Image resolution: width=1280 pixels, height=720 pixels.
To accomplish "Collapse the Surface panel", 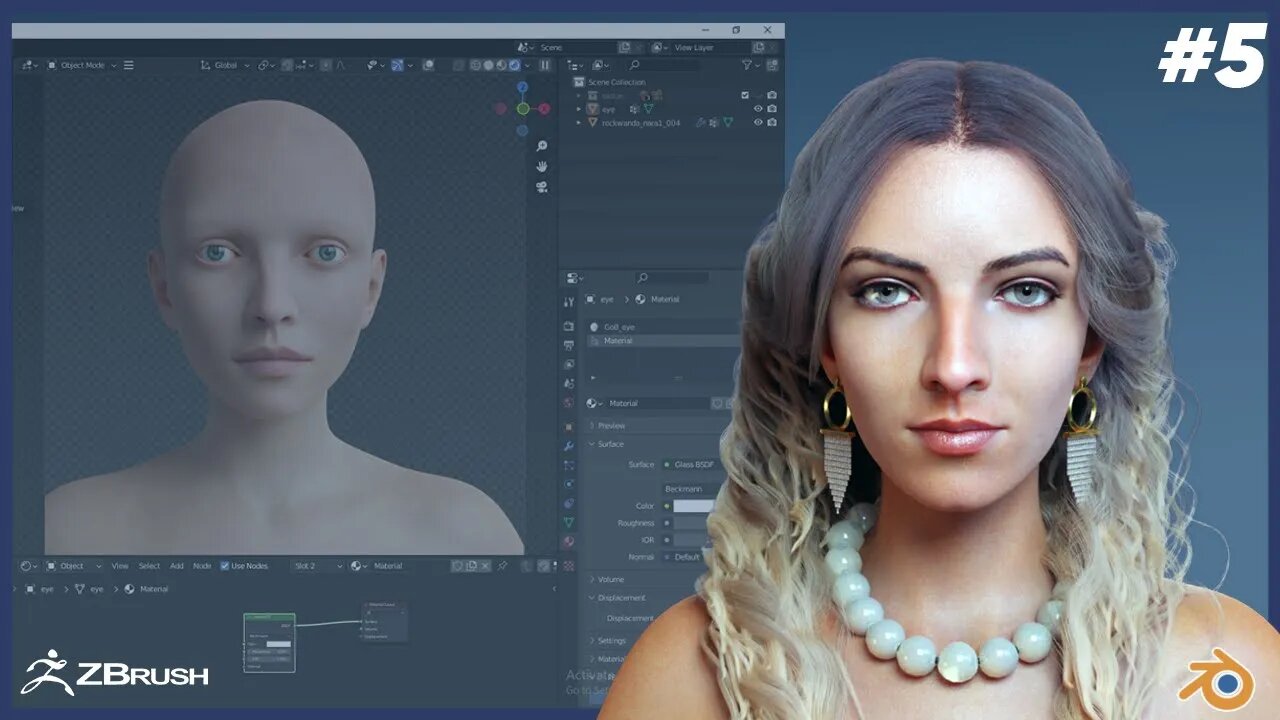I will point(611,444).
